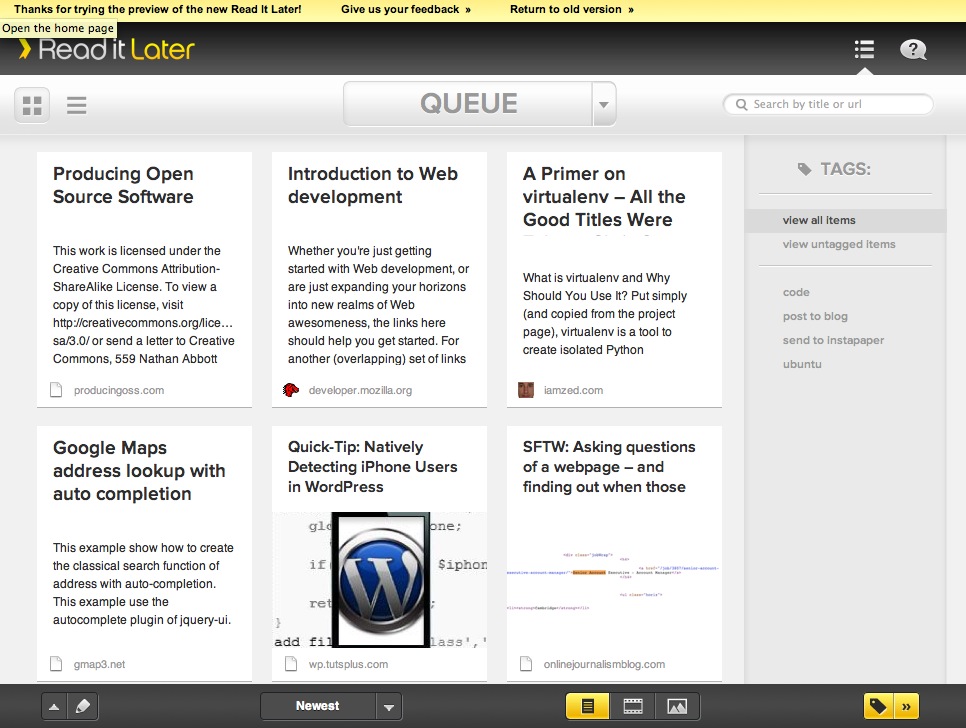This screenshot has height=728, width=966.
Task: Toggle the tags panel button
Action: [879, 706]
